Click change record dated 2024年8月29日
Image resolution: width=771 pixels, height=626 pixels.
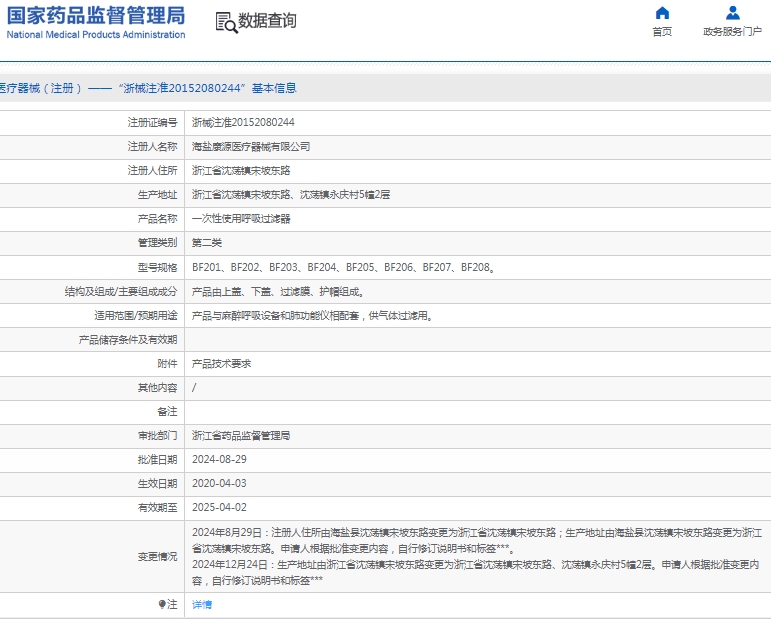point(476,540)
